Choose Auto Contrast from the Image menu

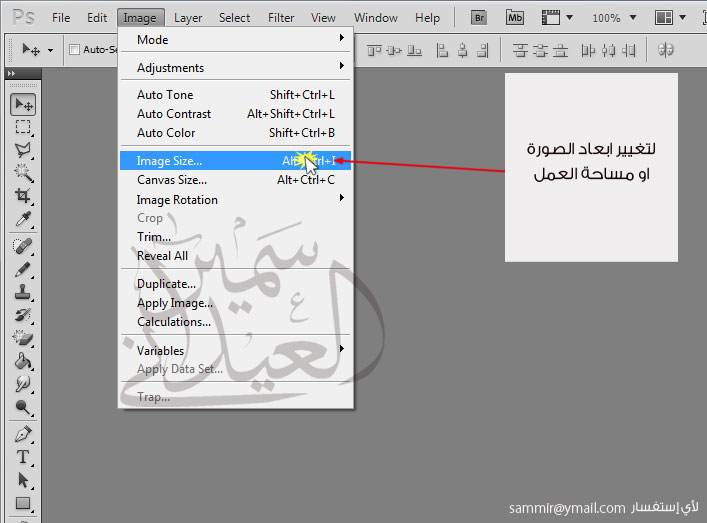[236, 114]
